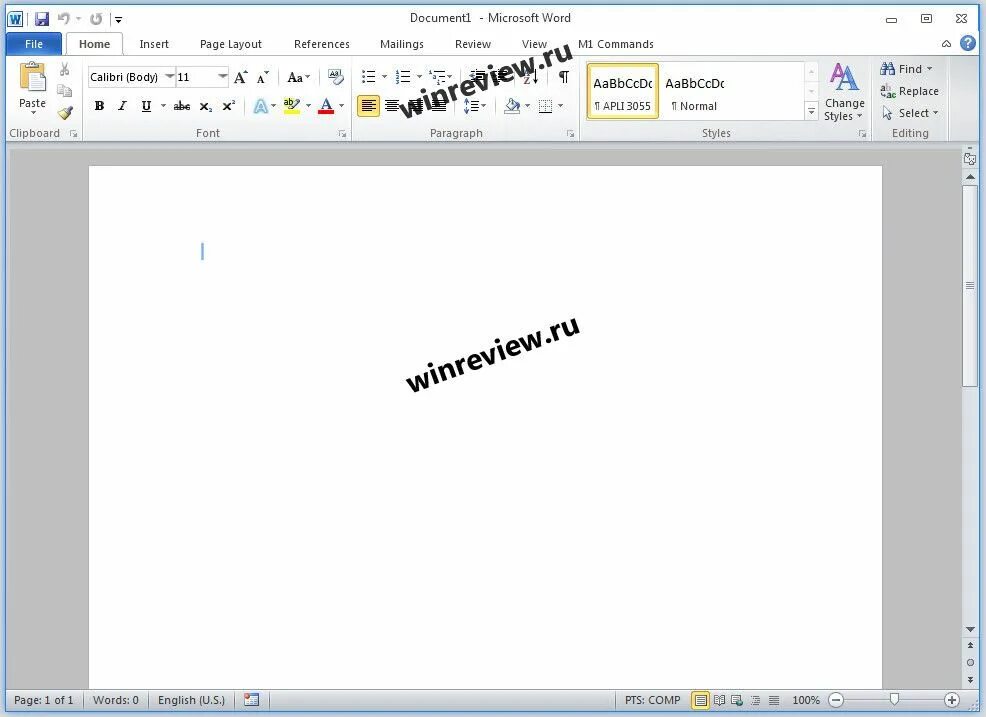The width and height of the screenshot is (986, 717).
Task: Click the Clear Formatting icon
Action: [336, 77]
